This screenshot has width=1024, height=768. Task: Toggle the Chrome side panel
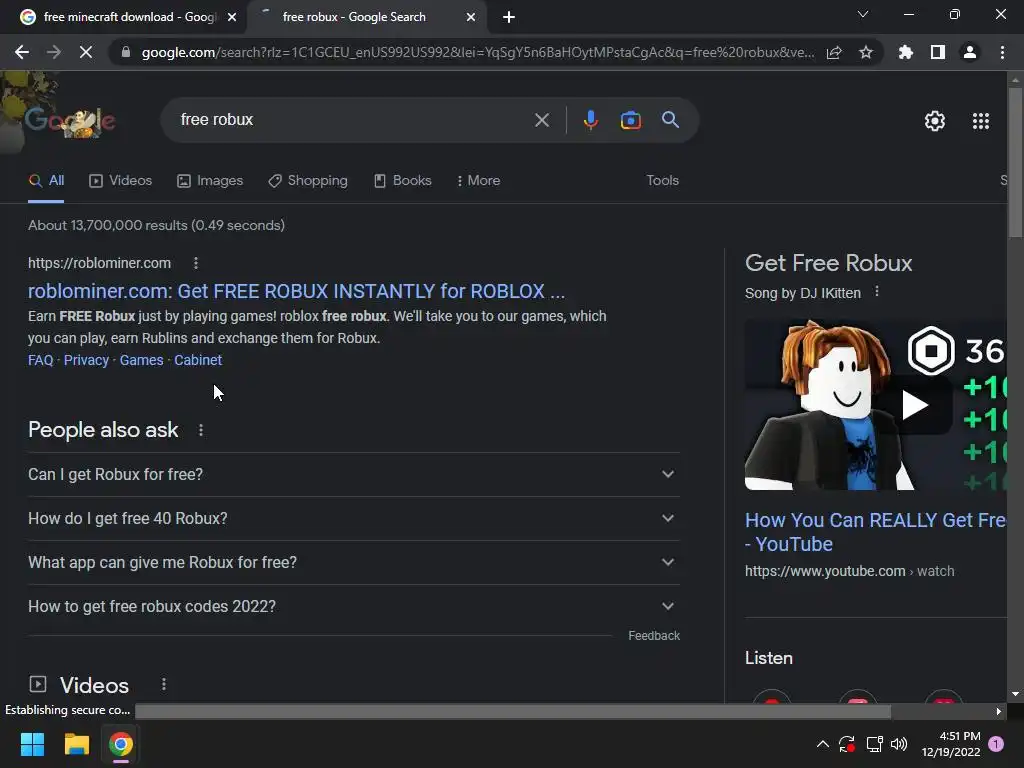(x=938, y=52)
